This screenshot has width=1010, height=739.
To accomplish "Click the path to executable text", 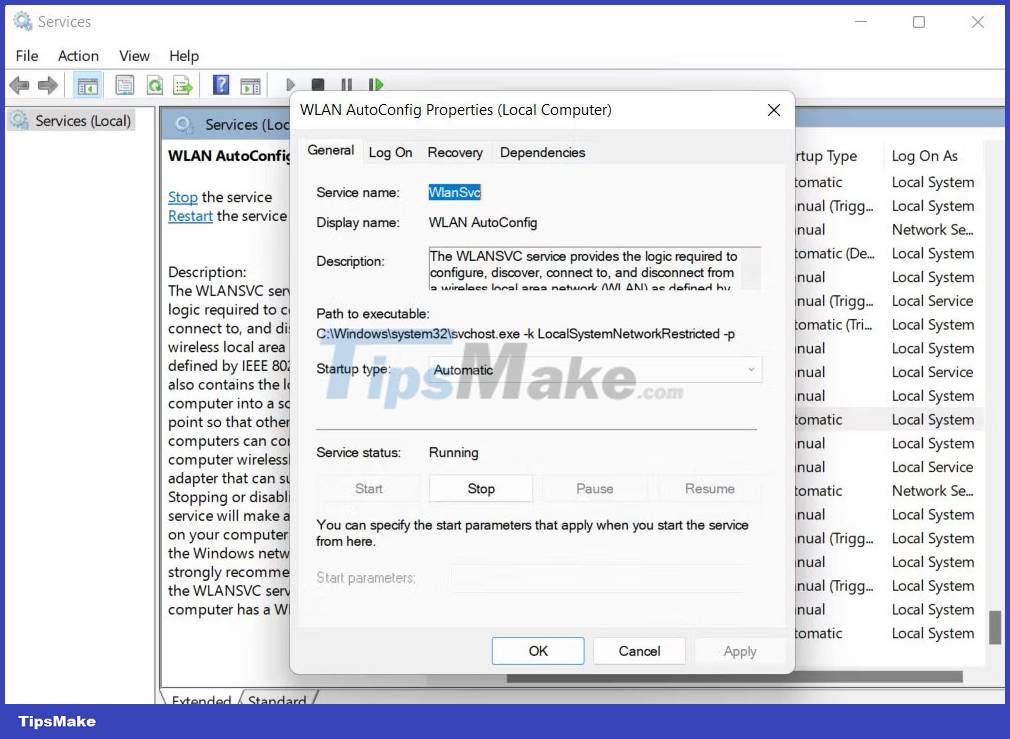I will tap(526, 334).
